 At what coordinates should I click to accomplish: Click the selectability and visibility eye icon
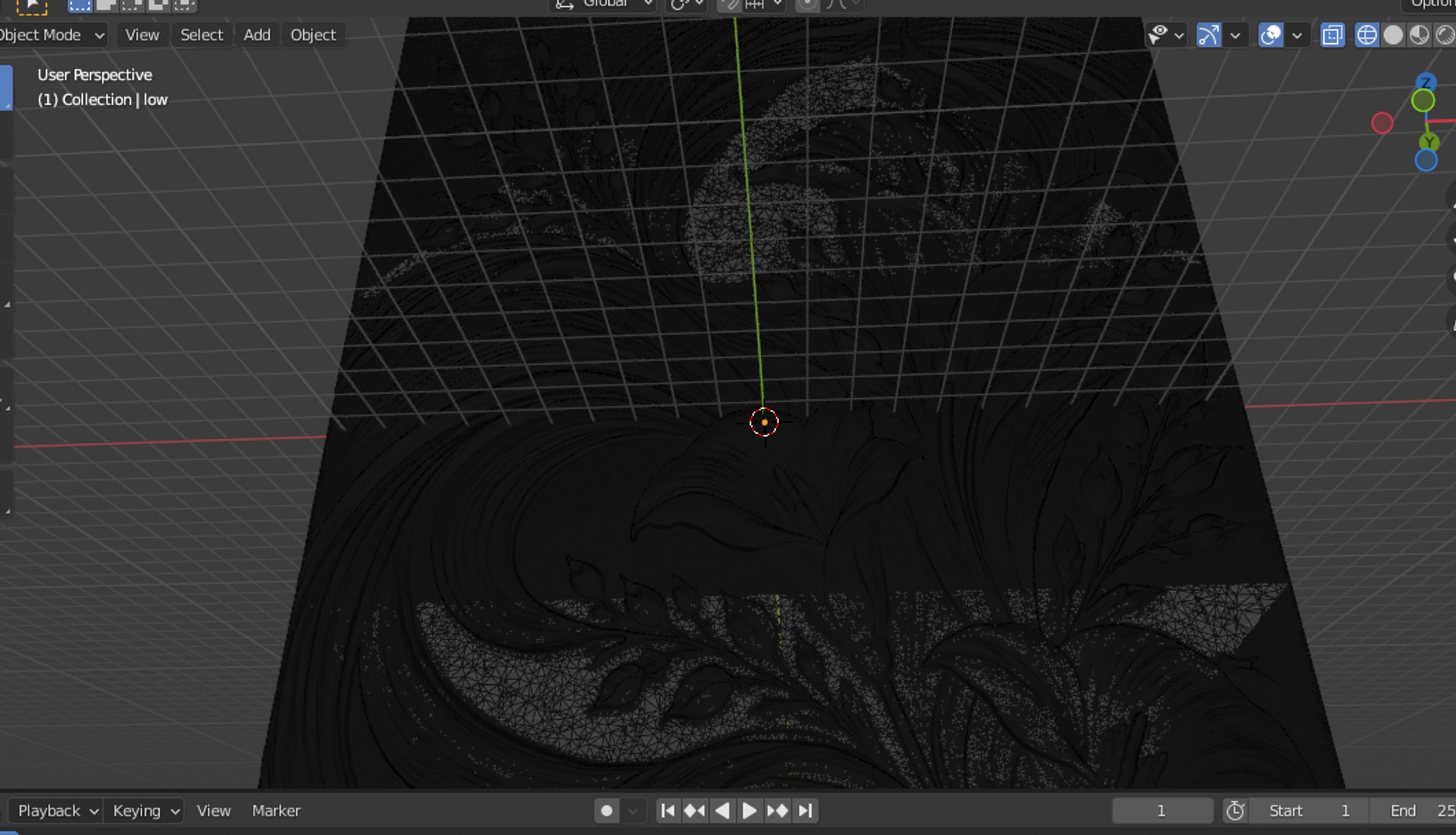1158,35
